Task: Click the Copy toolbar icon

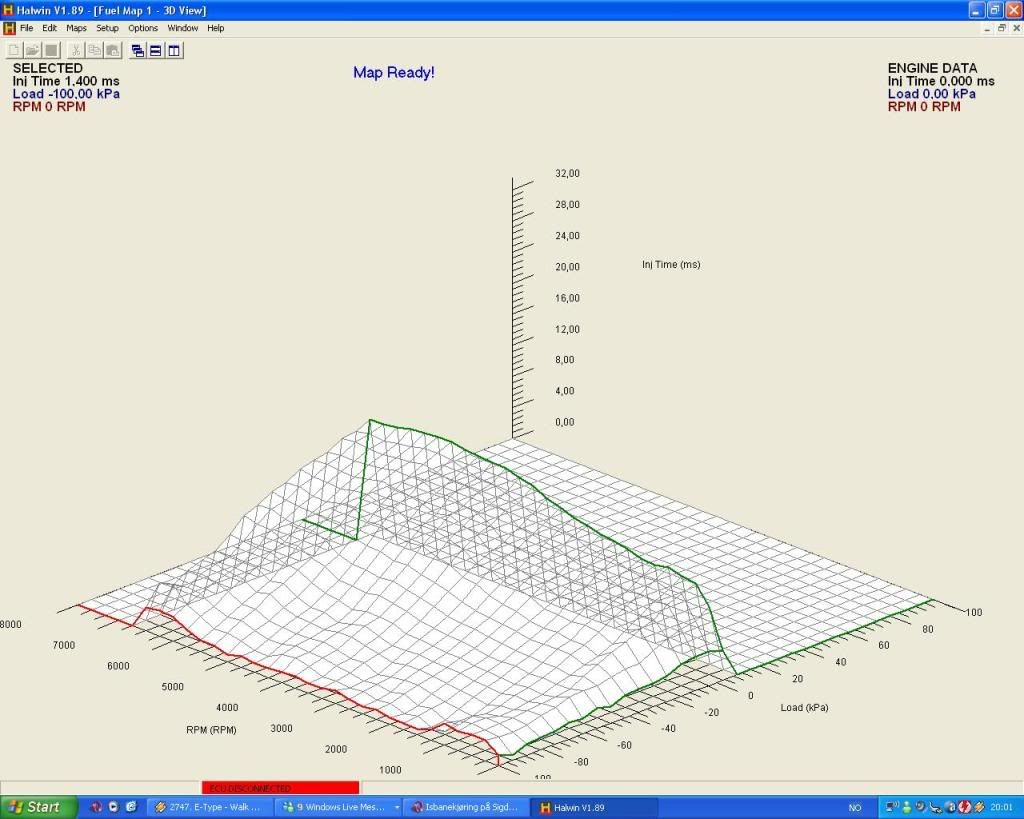Action: point(94,50)
